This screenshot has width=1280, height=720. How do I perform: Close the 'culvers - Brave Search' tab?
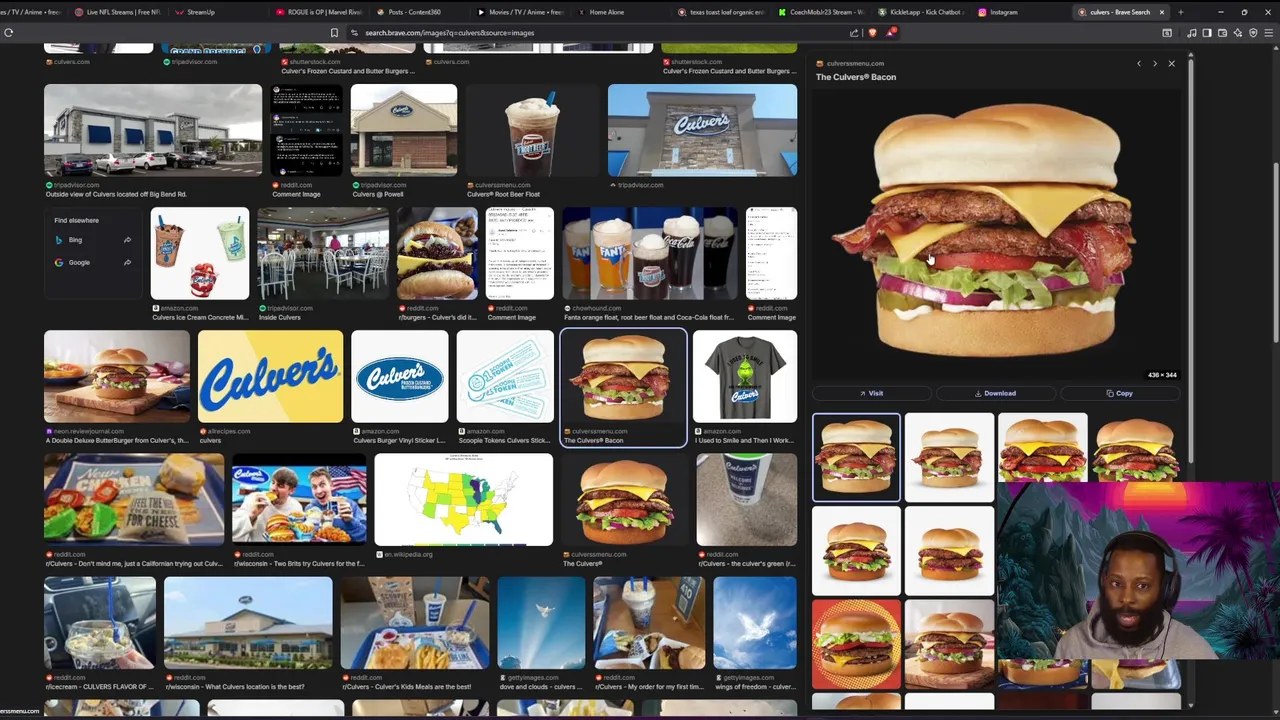click(1161, 12)
